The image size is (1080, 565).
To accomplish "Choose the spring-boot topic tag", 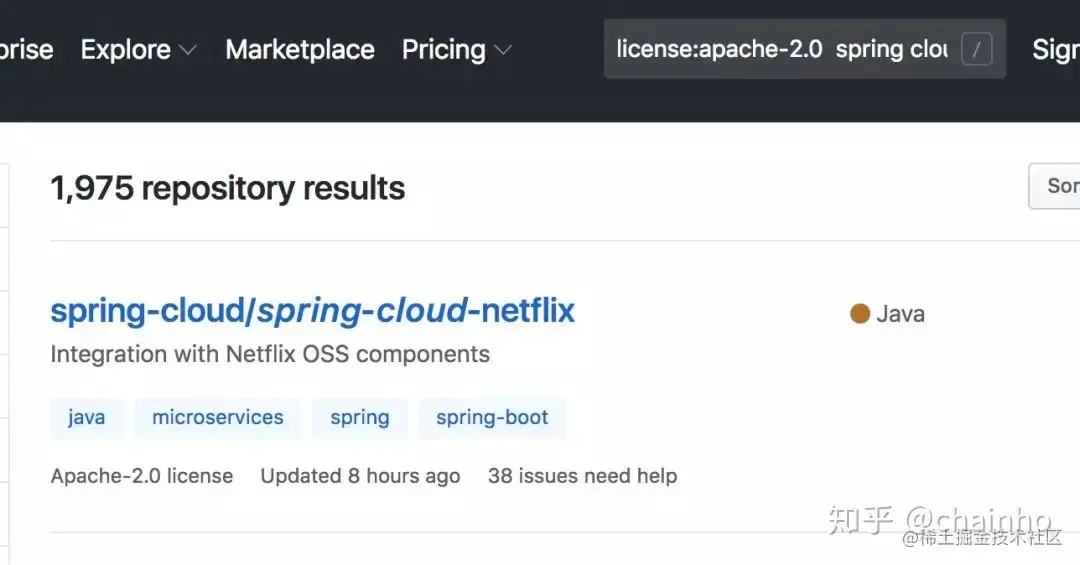I will 492,418.
